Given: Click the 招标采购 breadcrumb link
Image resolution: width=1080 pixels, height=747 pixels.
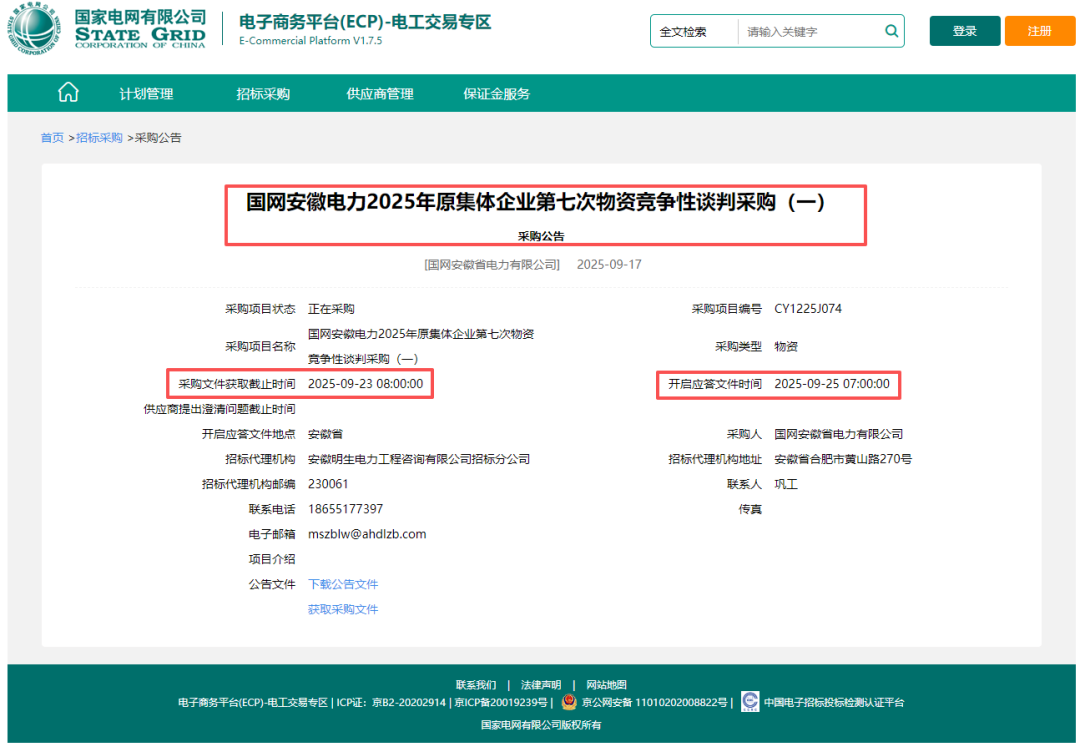Looking at the screenshot, I should coord(99,137).
